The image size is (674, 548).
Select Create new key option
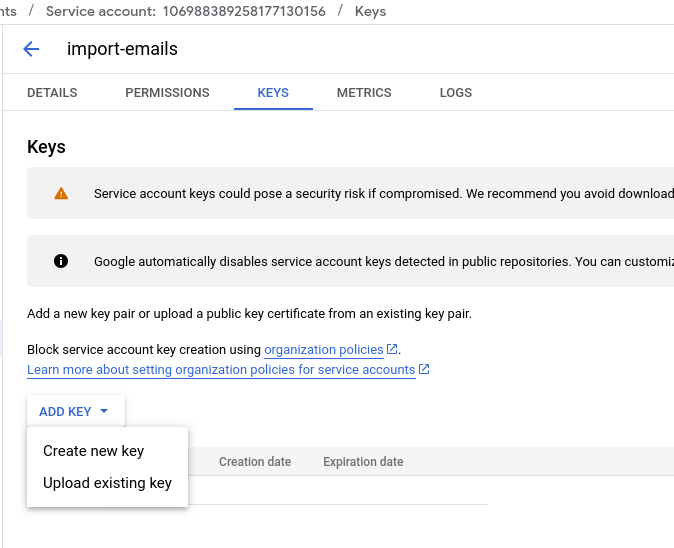coord(94,451)
